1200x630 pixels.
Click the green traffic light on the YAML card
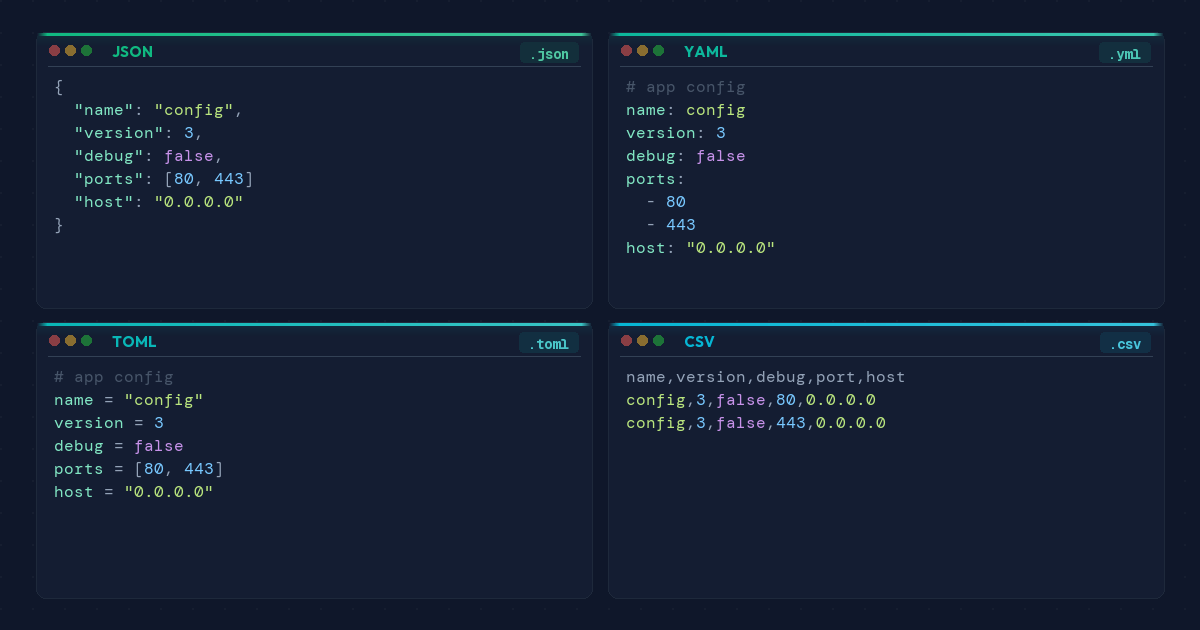point(659,50)
